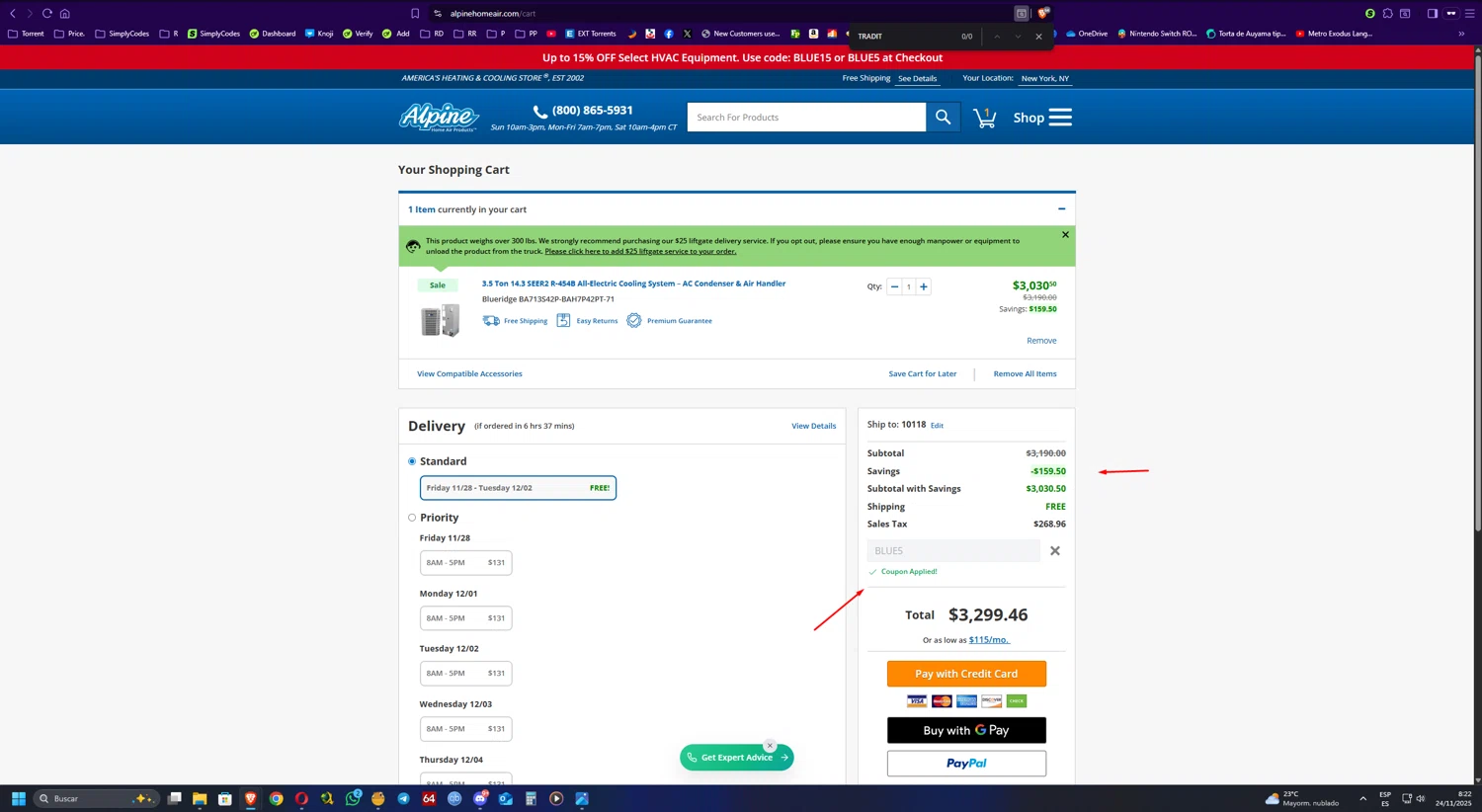Open WhatsApp from taskbar

coord(352,798)
